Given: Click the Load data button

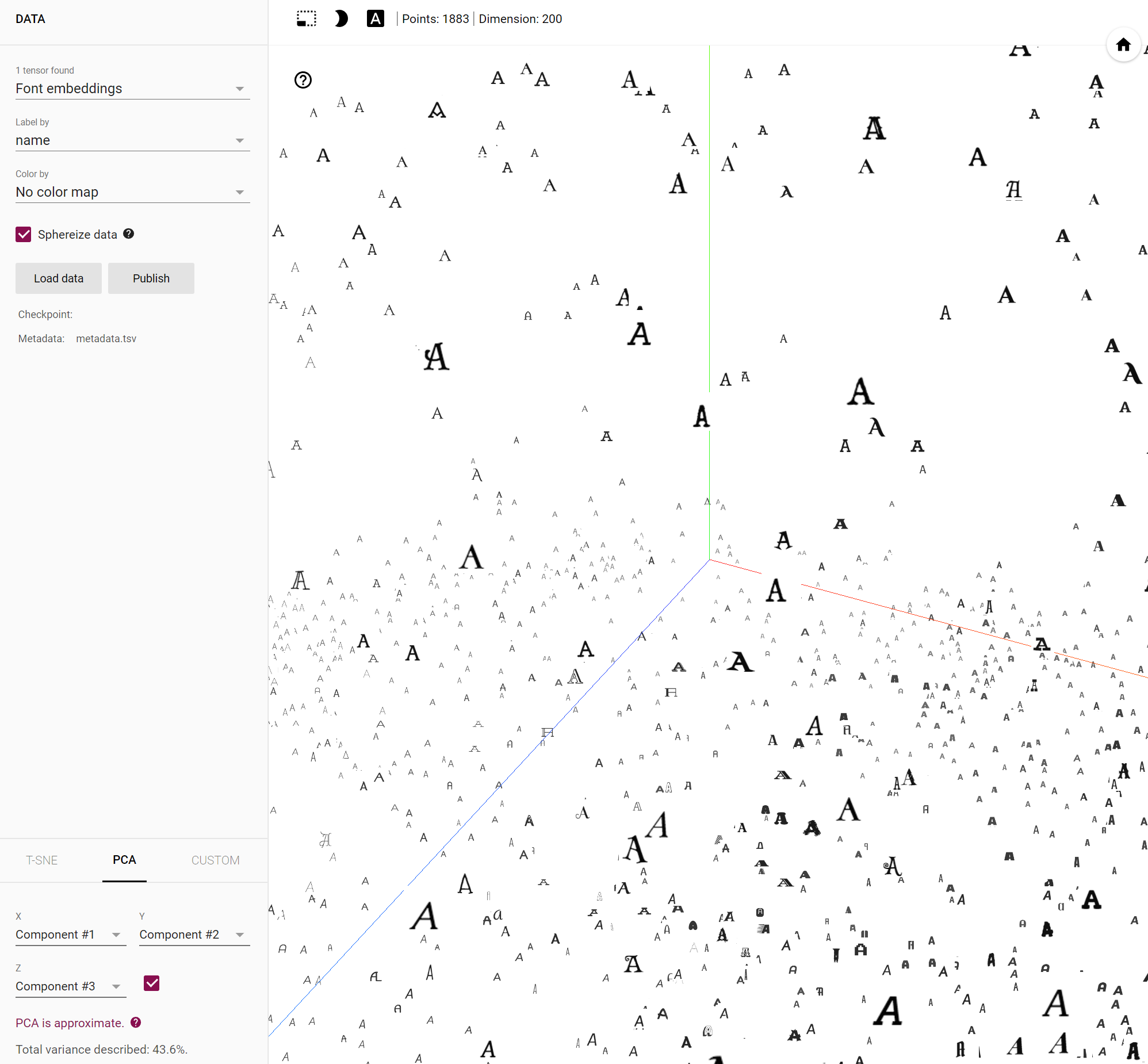Looking at the screenshot, I should click(x=59, y=279).
